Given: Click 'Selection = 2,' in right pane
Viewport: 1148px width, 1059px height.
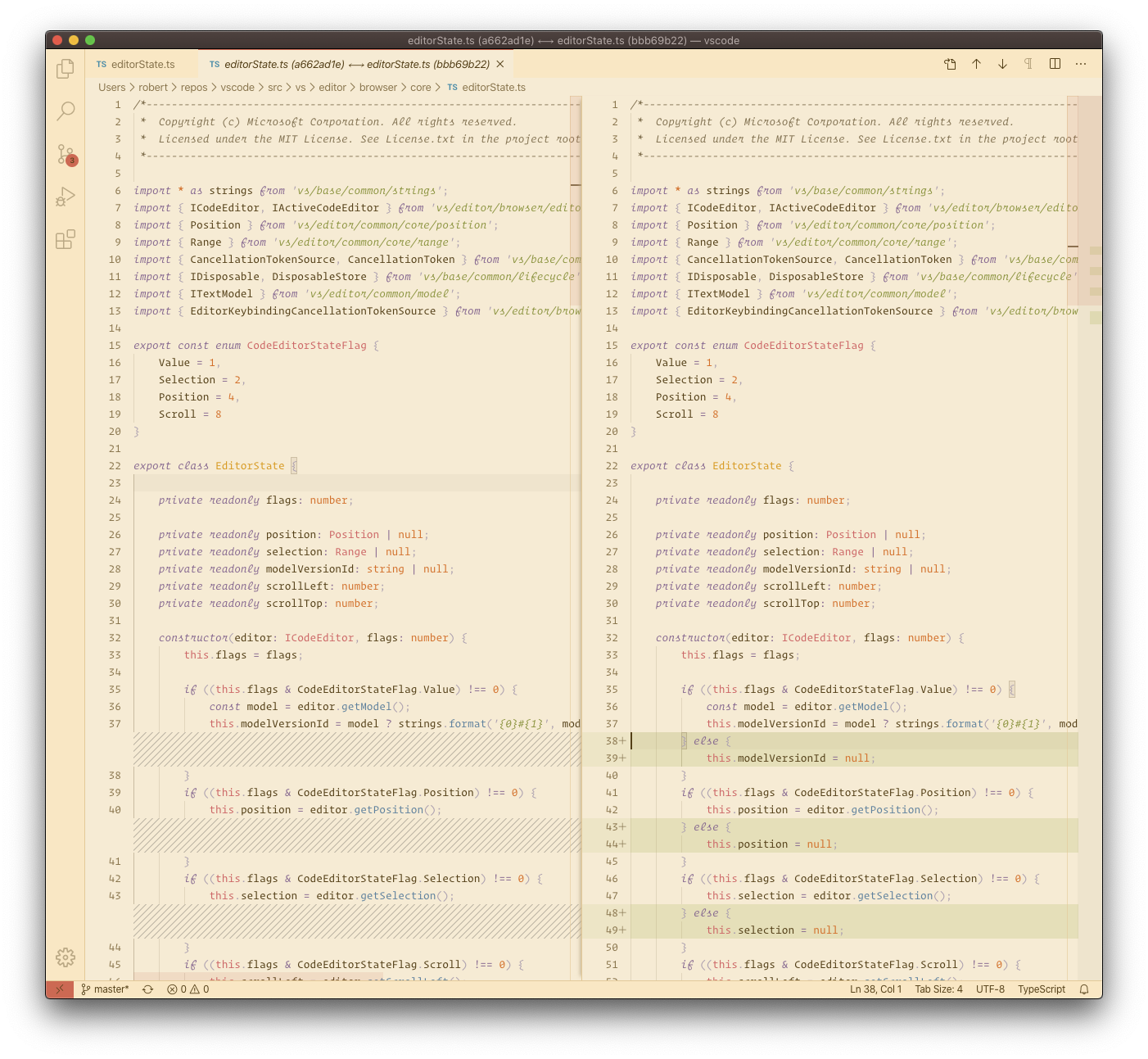Looking at the screenshot, I should (699, 379).
